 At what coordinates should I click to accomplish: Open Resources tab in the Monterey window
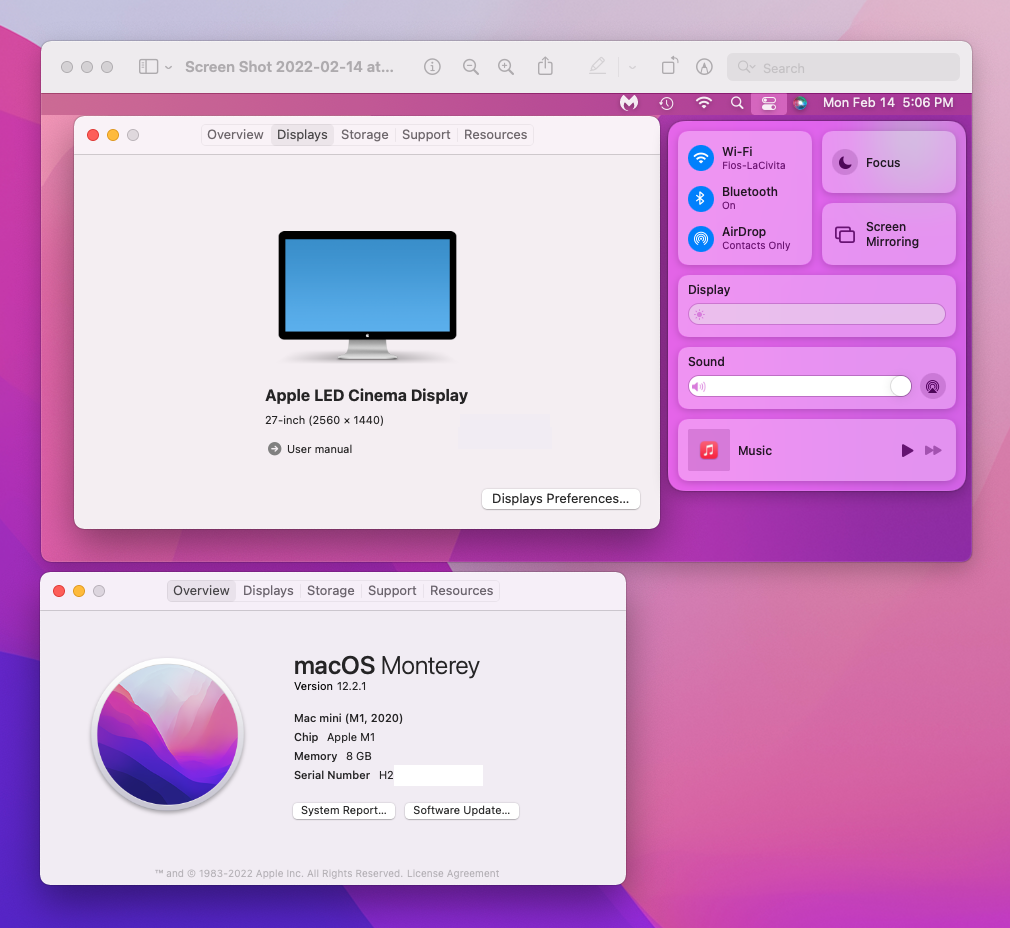(x=461, y=591)
